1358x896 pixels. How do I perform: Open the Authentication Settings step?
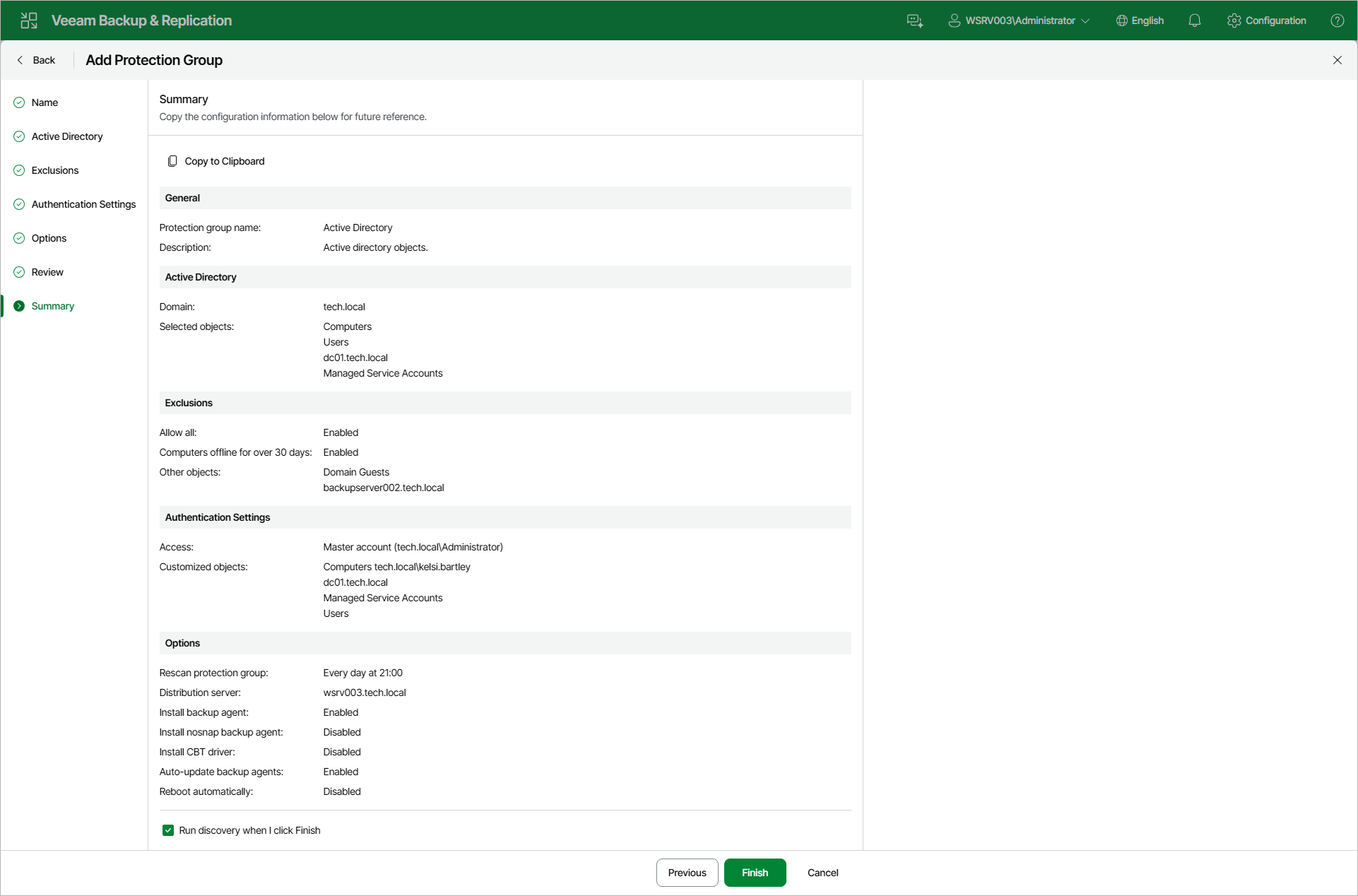pos(83,204)
